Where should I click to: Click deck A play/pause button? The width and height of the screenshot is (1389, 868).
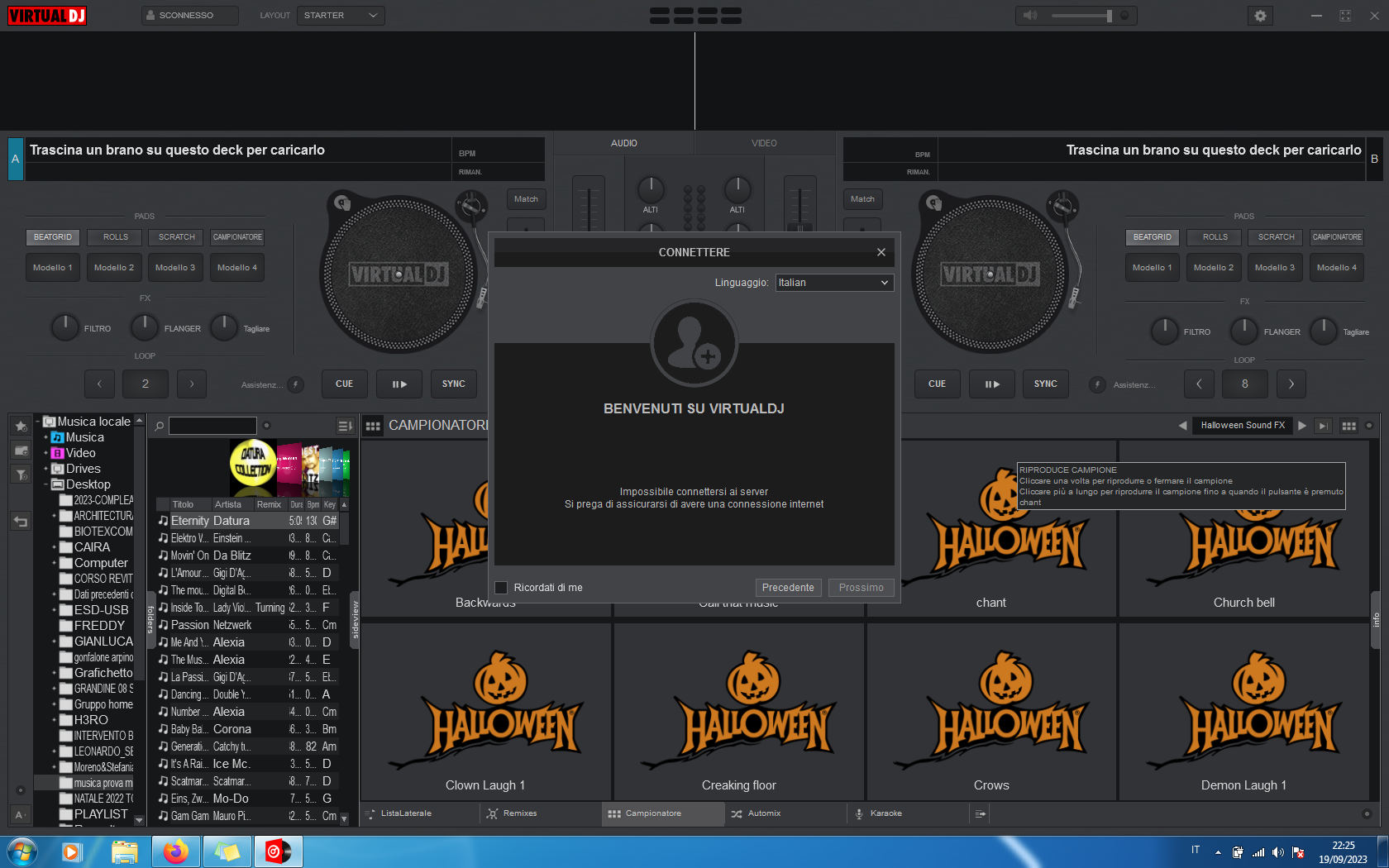pos(399,384)
